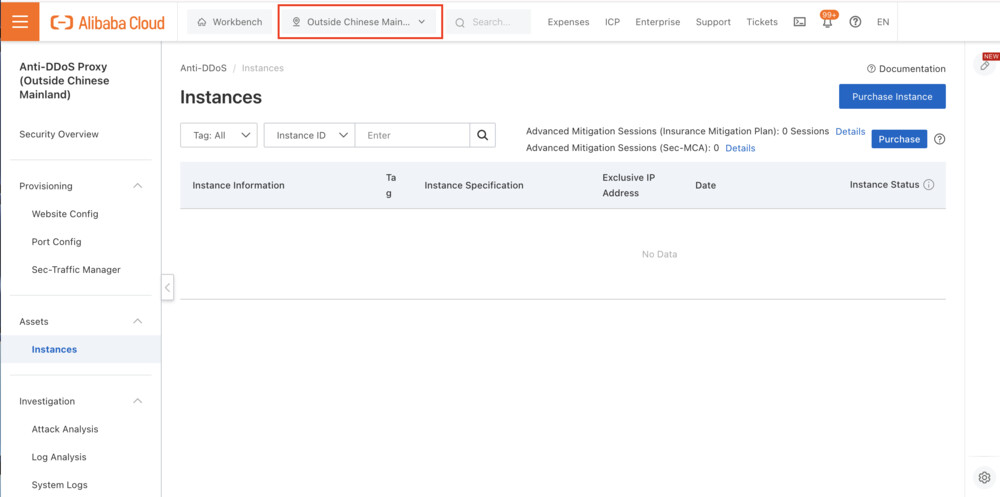Open Enterprise menu
Image resolution: width=1000 pixels, height=497 pixels.
658,22
